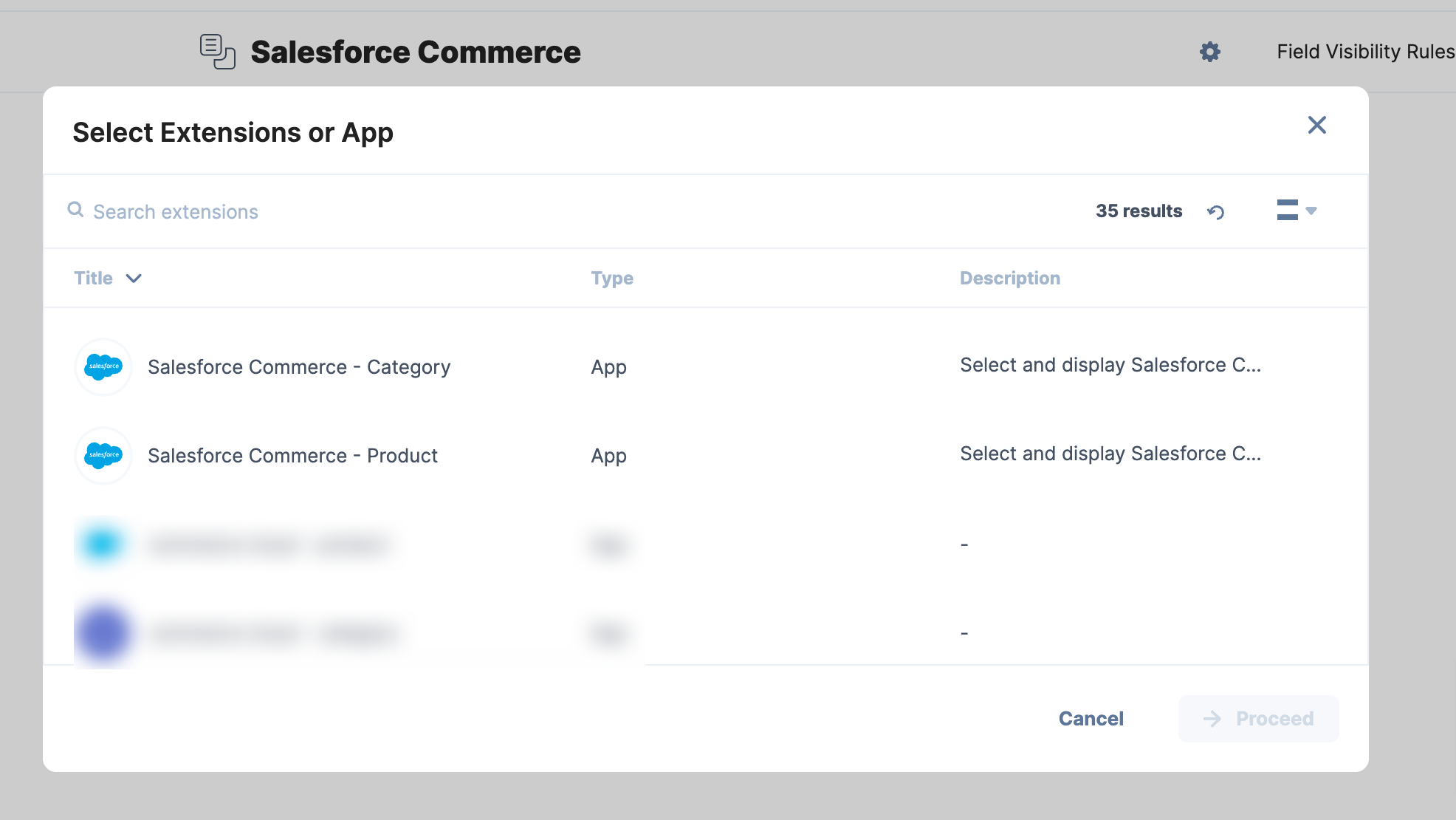1456x820 pixels.
Task: Click the Salesforce Commerce Category app icon
Action: coord(103,367)
